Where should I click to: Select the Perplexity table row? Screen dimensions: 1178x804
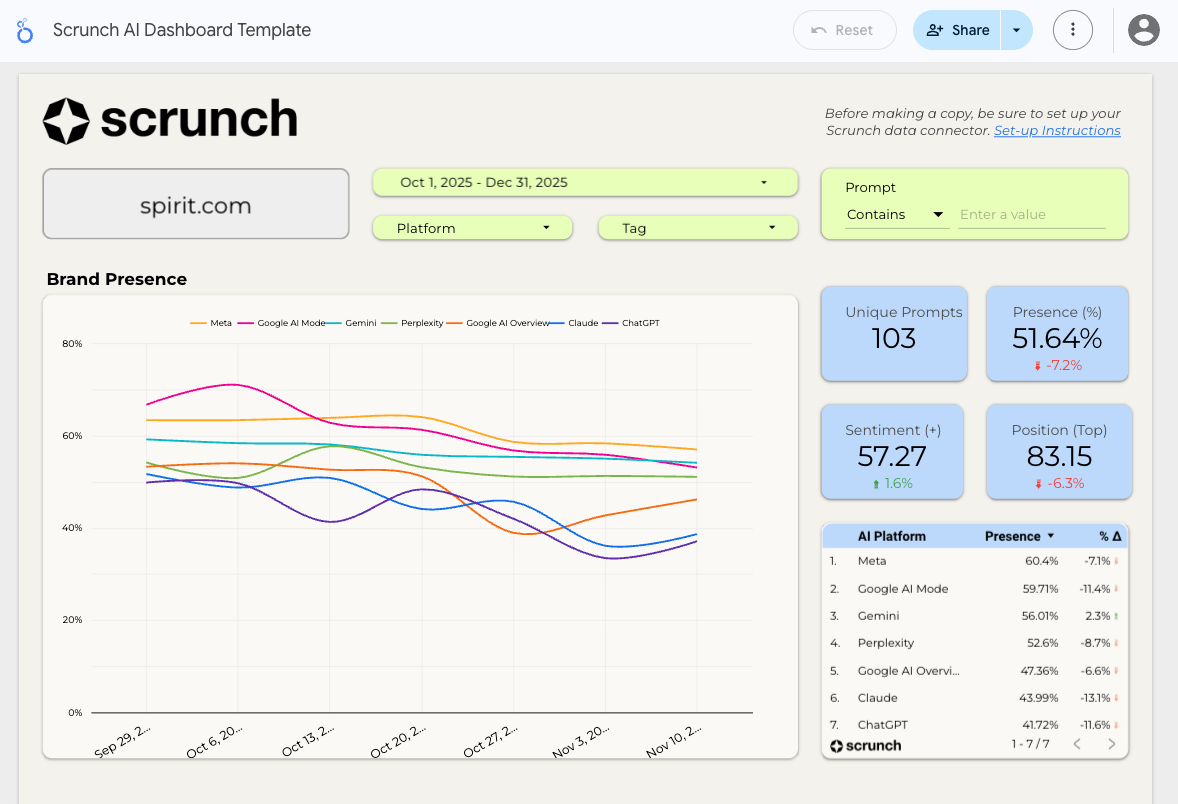(974, 643)
